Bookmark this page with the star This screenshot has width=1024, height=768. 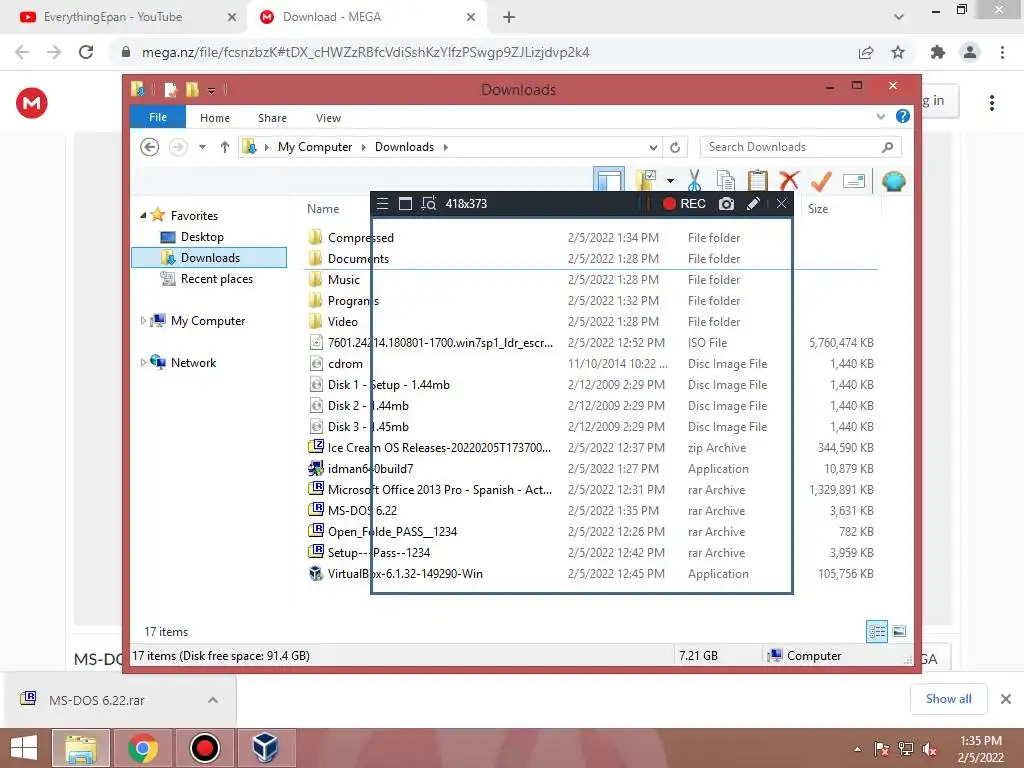point(898,52)
